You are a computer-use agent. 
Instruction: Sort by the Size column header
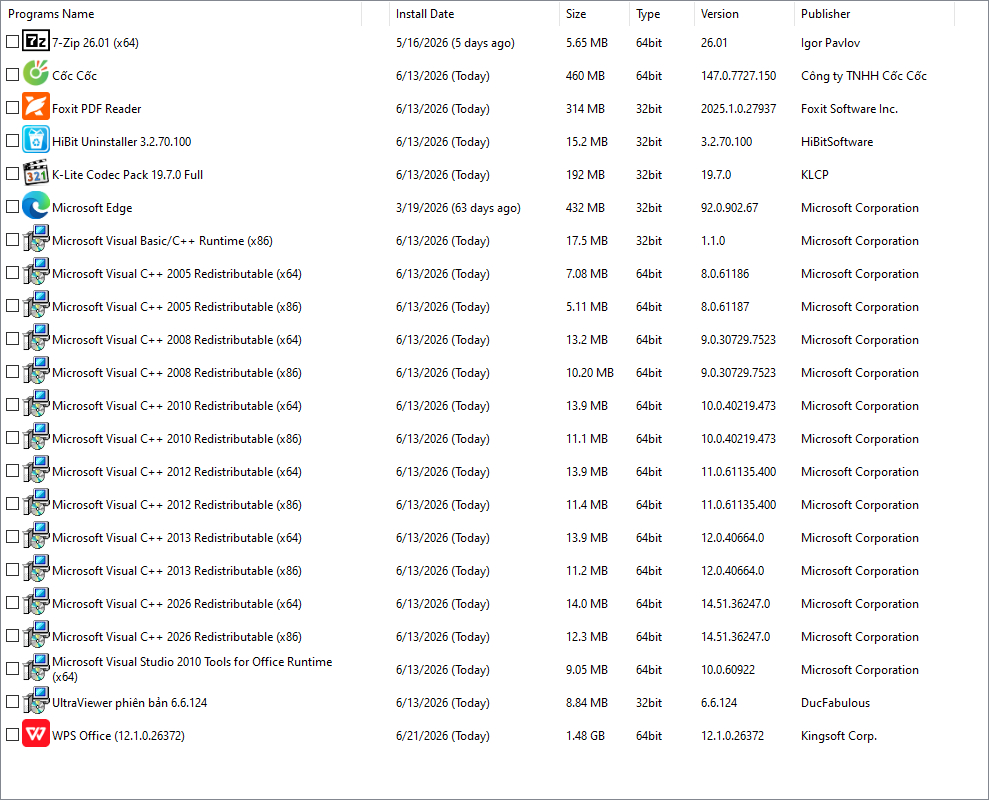[x=594, y=14]
